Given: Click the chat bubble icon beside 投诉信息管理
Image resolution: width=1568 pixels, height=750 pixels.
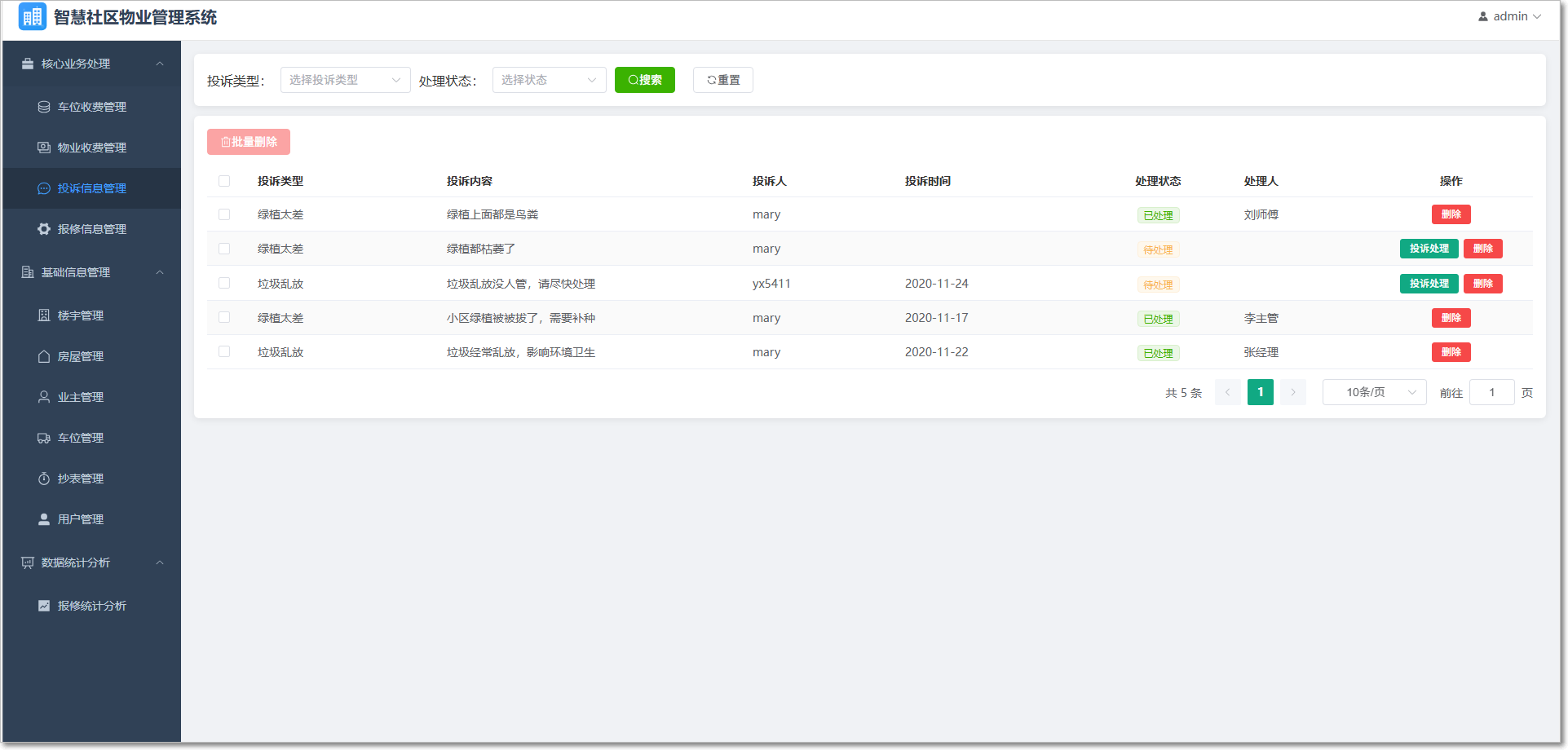Looking at the screenshot, I should click(x=44, y=188).
